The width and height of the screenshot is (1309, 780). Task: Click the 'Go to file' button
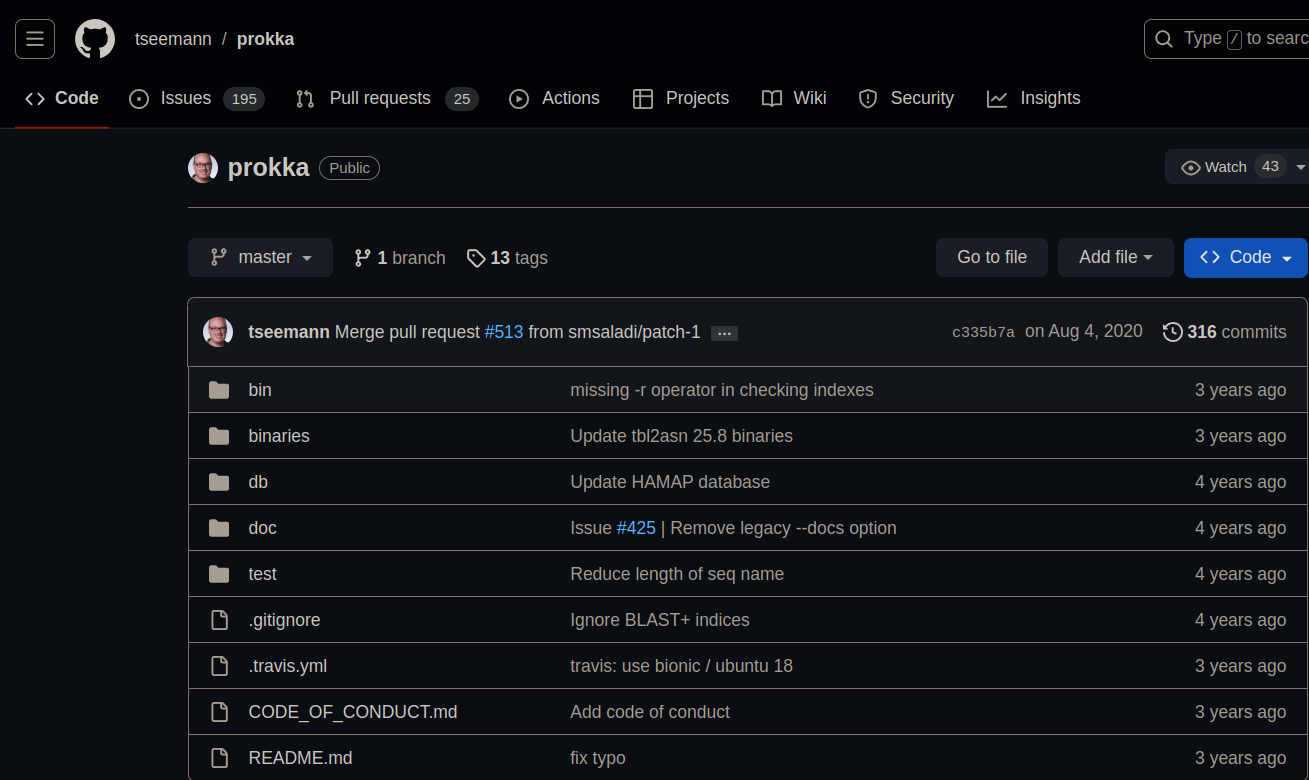coord(992,257)
